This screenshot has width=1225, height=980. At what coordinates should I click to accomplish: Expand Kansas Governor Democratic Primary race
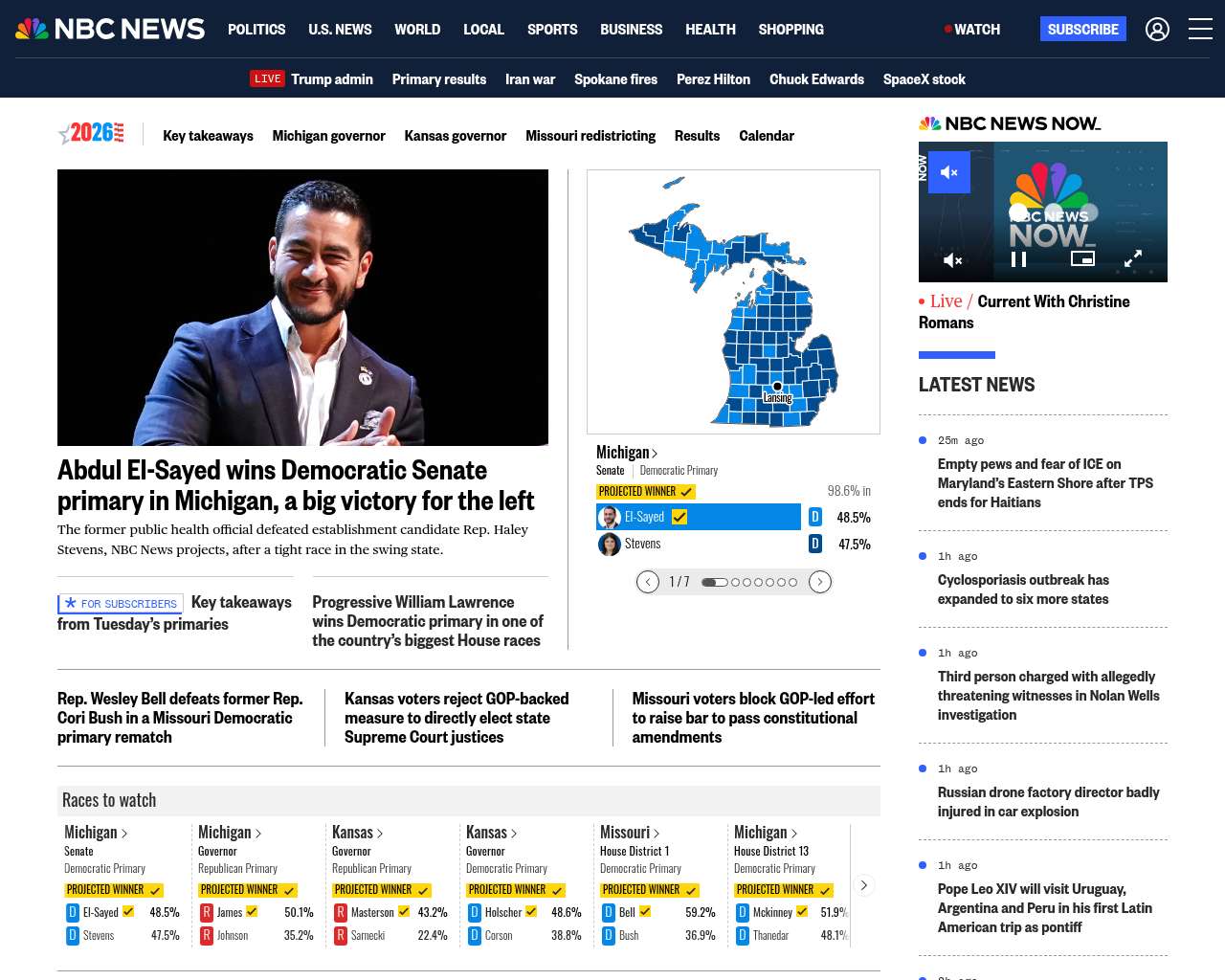[492, 833]
